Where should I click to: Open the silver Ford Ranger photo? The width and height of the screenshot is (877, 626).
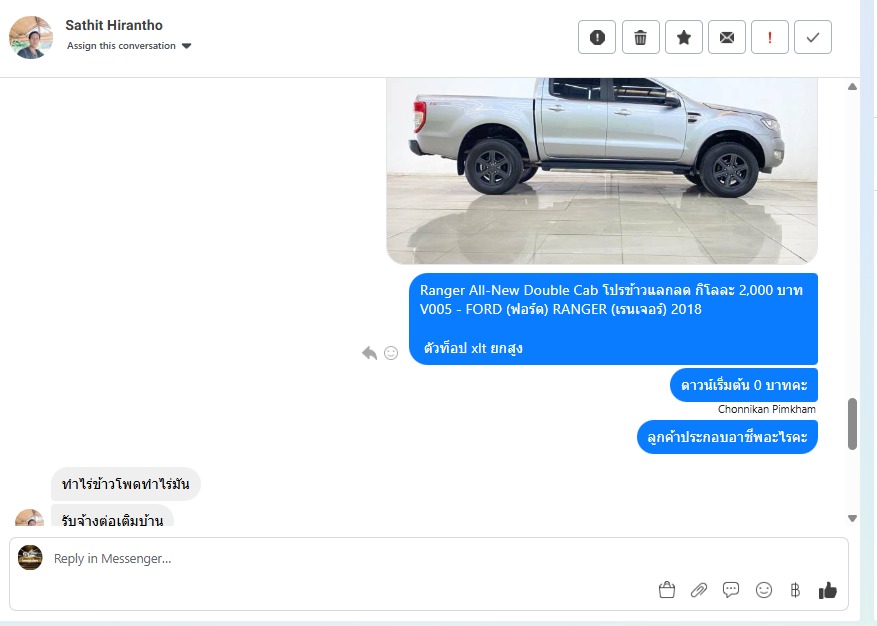[602, 171]
